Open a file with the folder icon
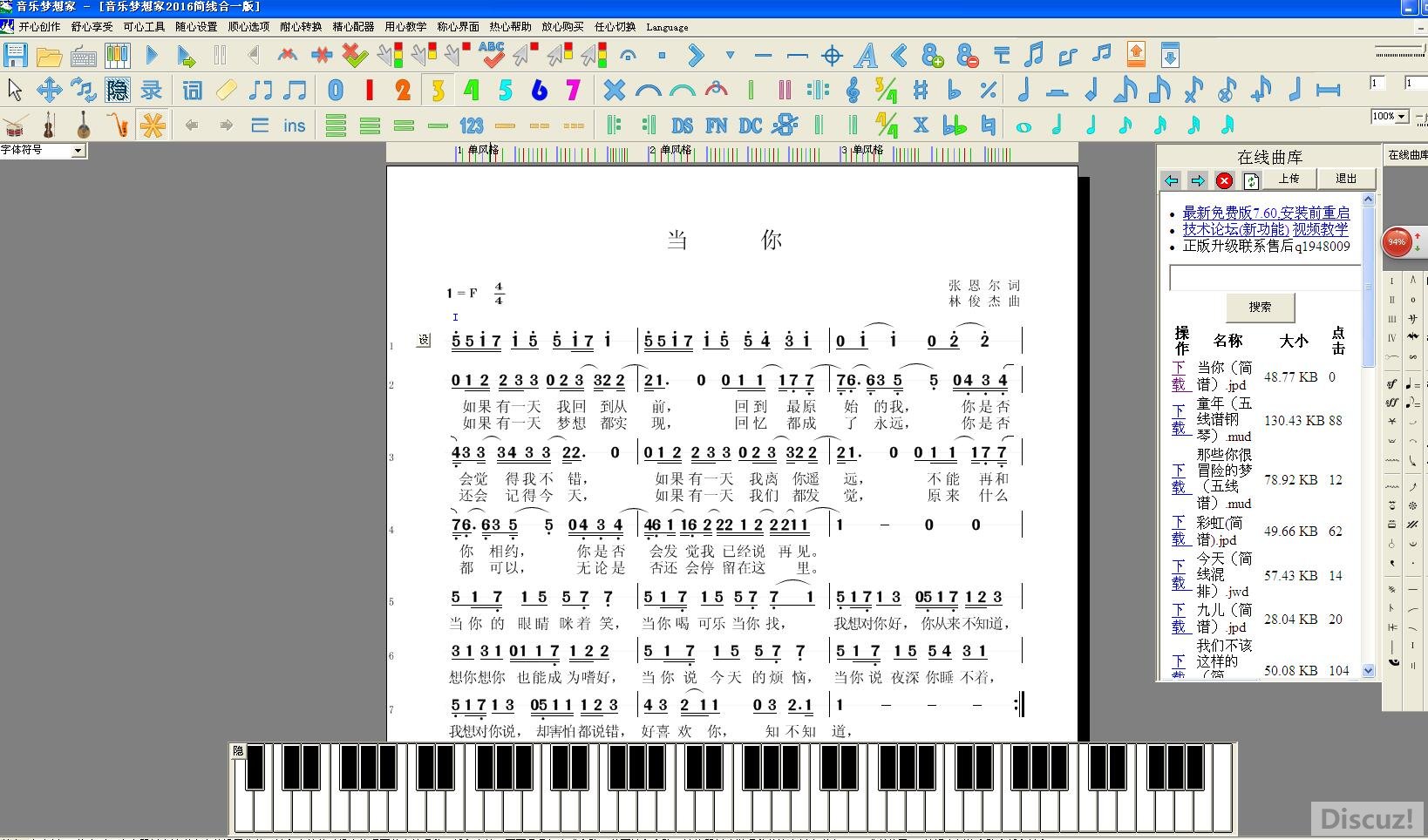Viewport: 1428px width, 840px height. 50,57
